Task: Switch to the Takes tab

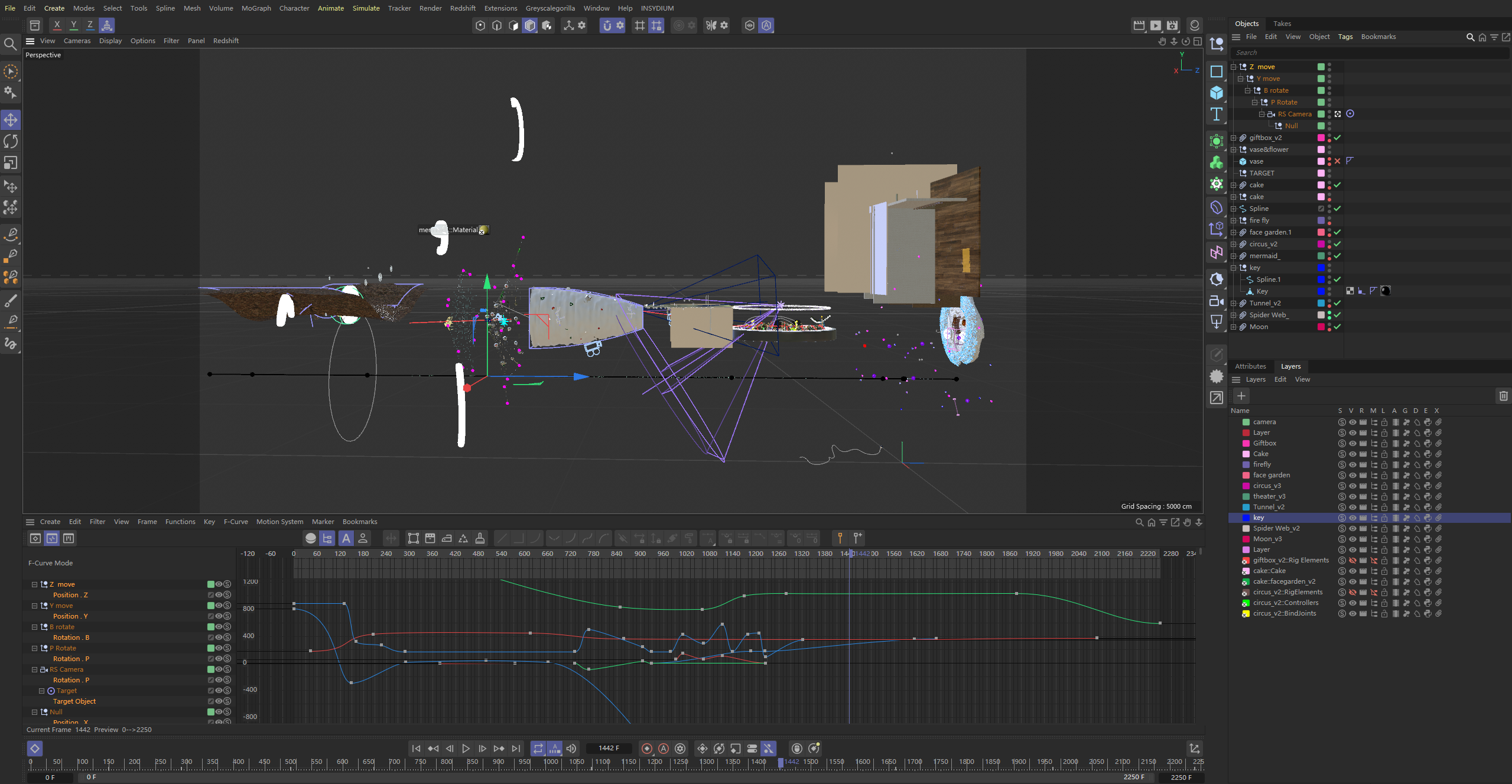Action: [x=1282, y=24]
